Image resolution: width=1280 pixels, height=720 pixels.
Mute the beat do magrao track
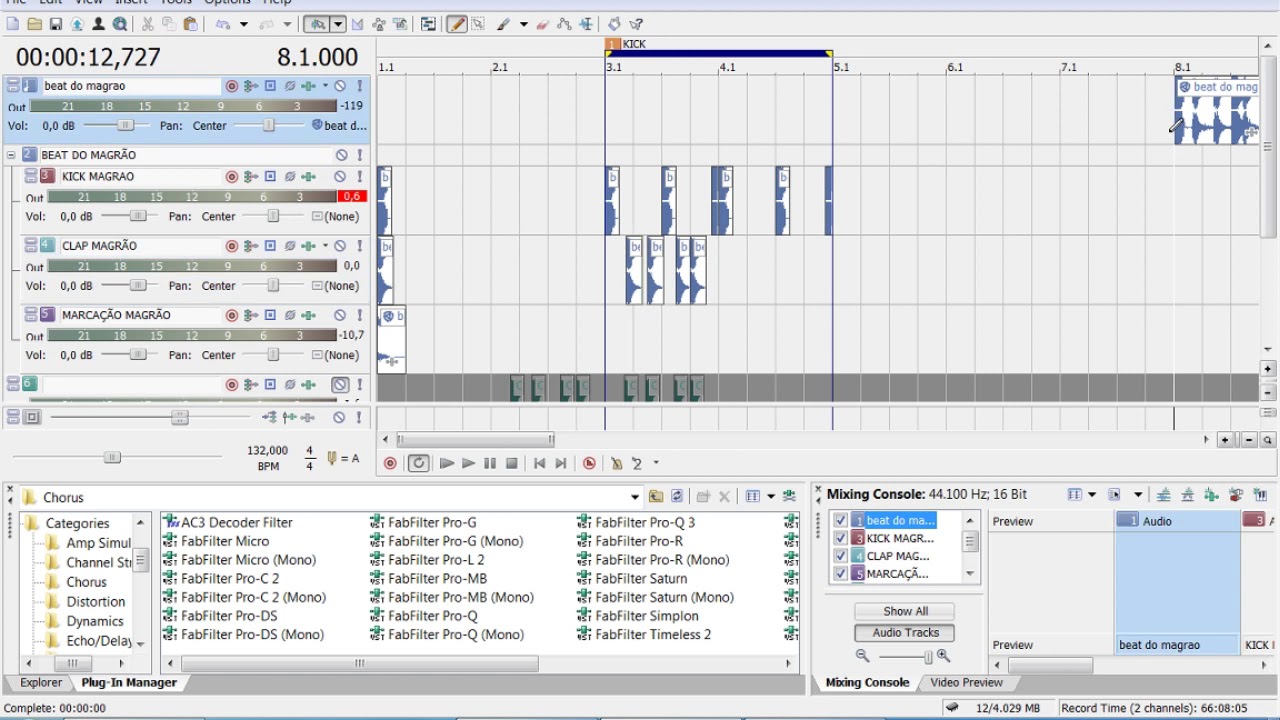[341, 86]
